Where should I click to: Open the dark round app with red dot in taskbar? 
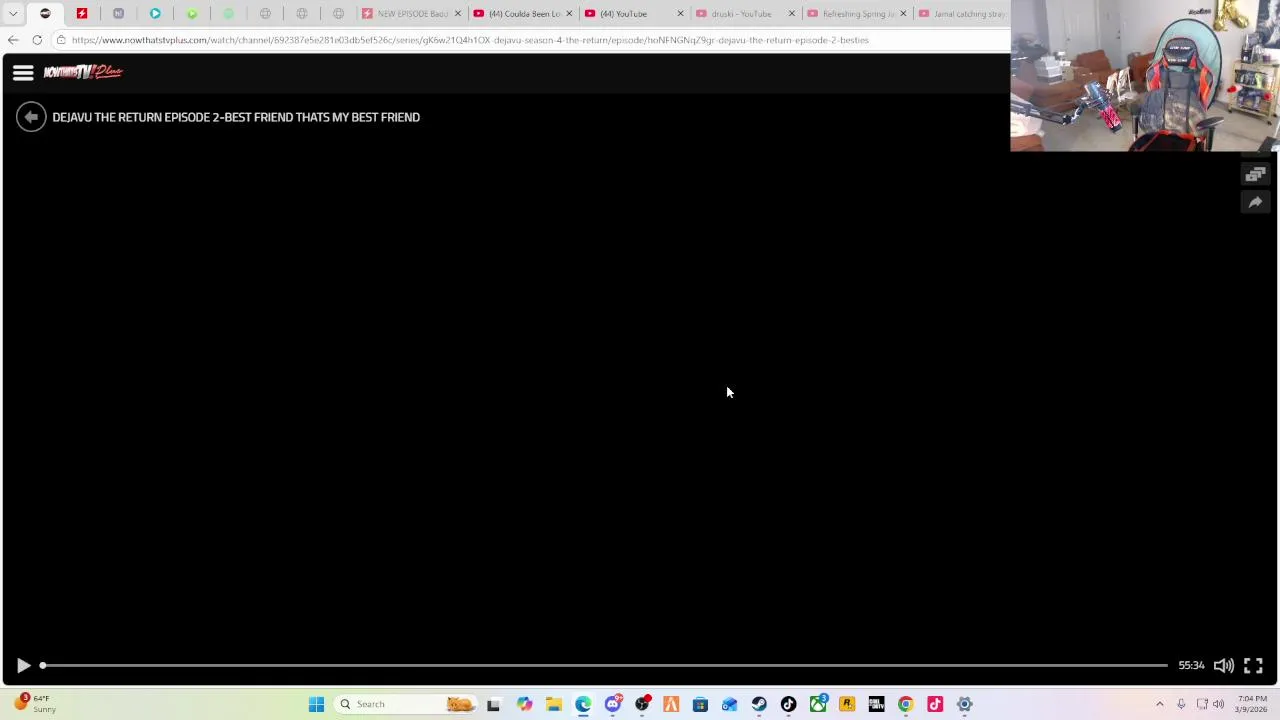pyautogui.click(x=642, y=704)
